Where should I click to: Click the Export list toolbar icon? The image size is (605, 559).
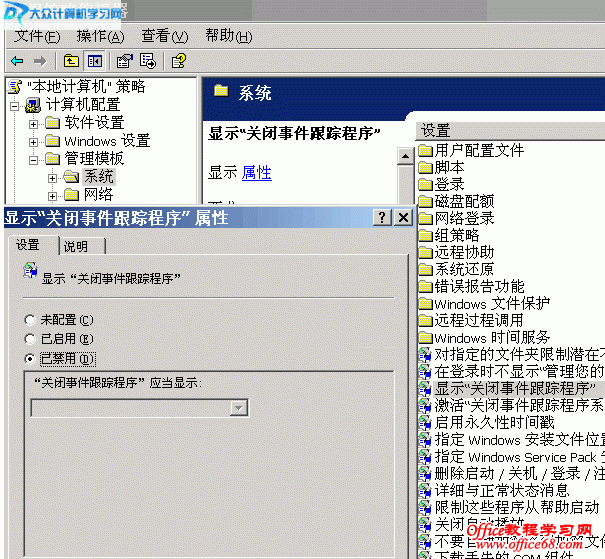click(x=148, y=61)
